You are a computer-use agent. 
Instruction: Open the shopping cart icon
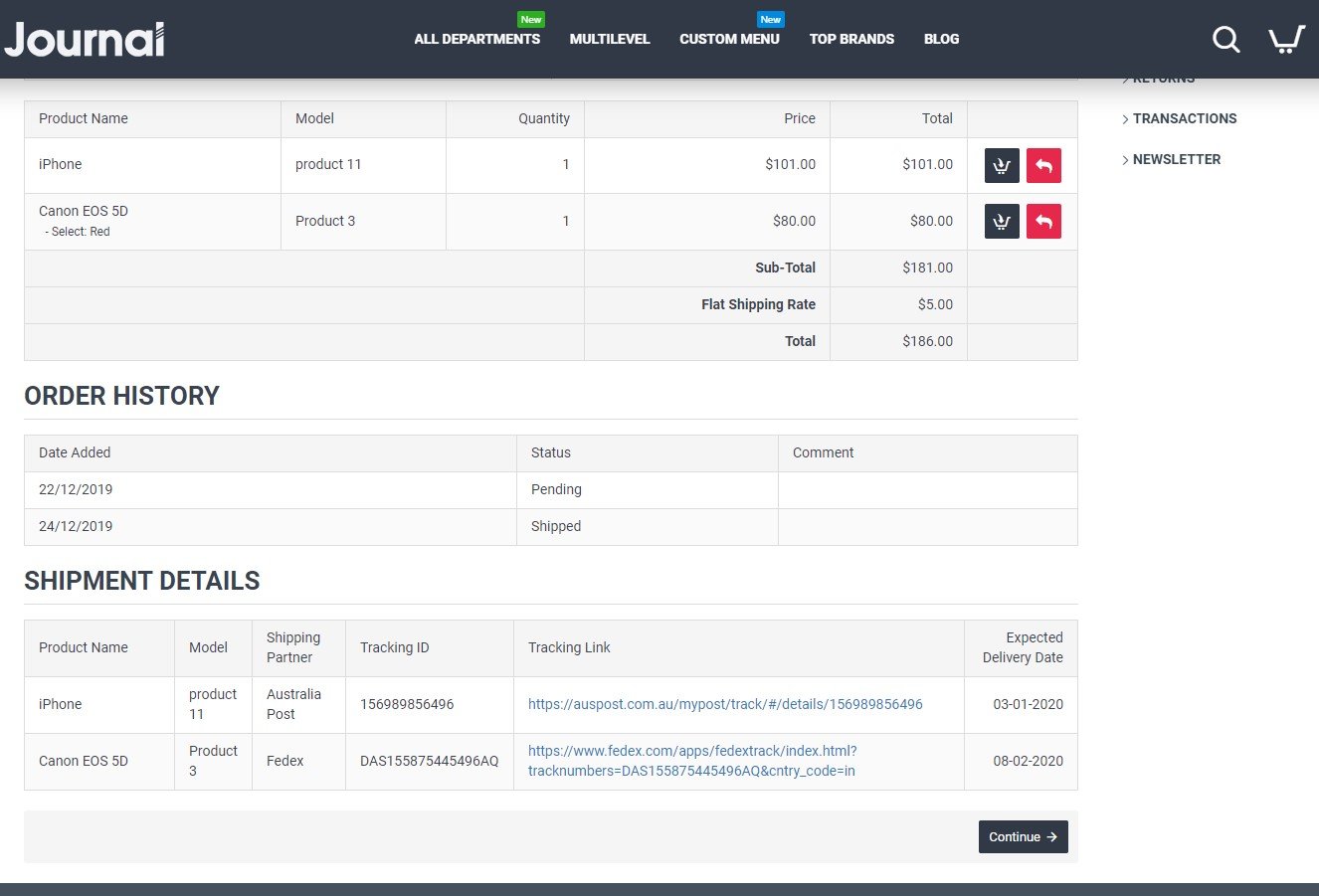[1285, 39]
